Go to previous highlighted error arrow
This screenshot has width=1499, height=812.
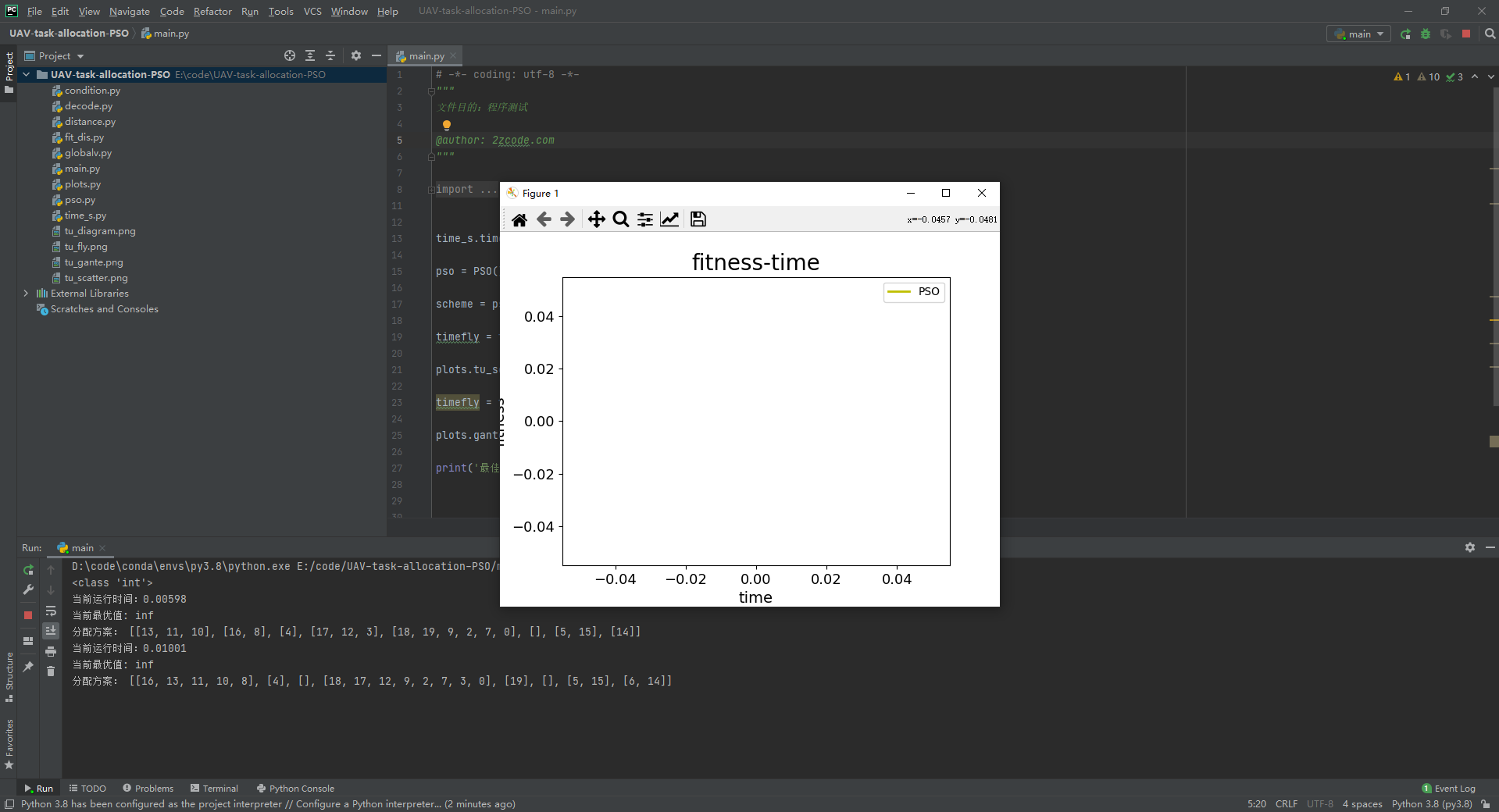click(x=1475, y=77)
